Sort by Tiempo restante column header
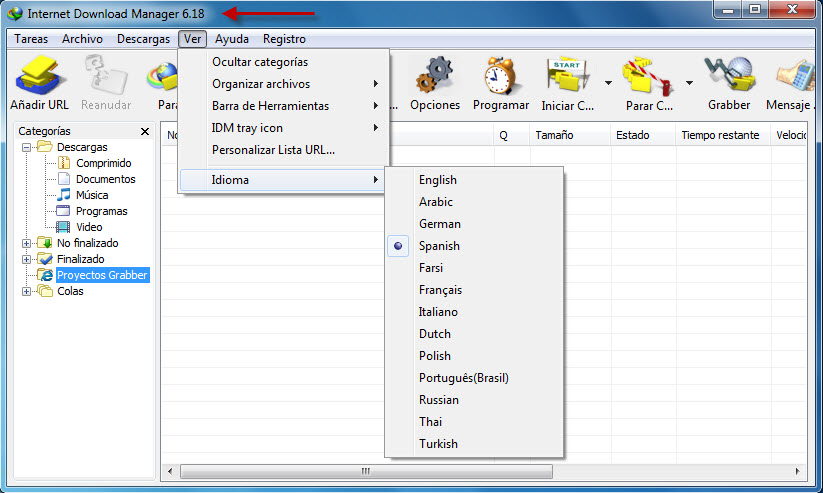 click(x=723, y=135)
